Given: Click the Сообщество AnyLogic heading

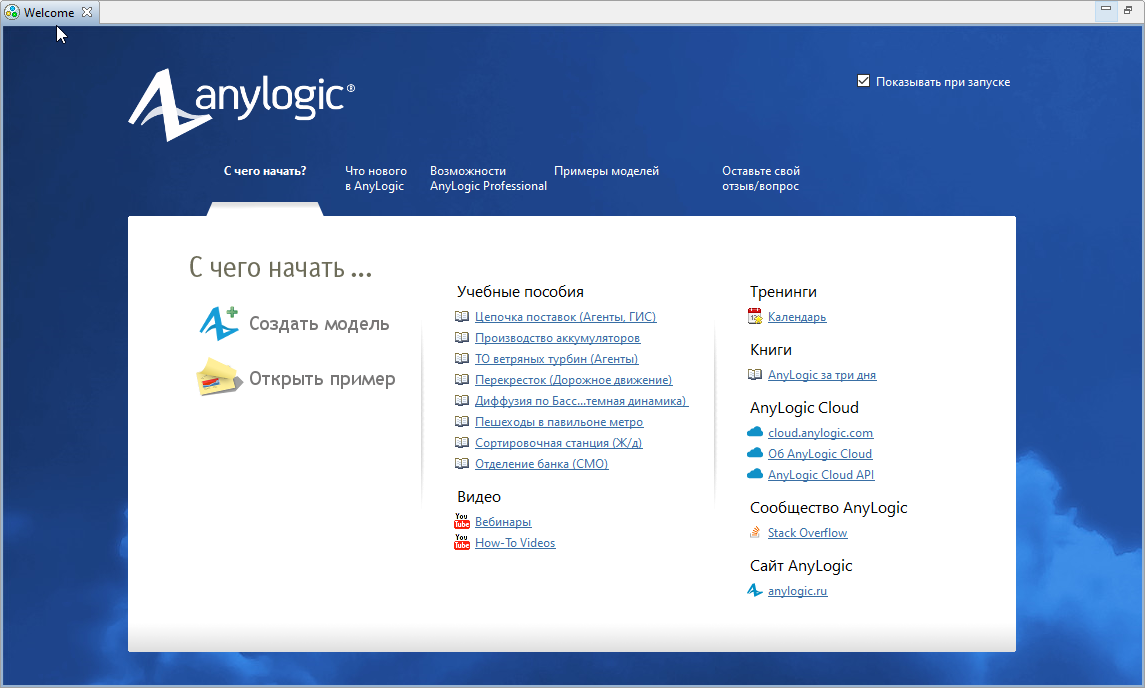Looking at the screenshot, I should click(828, 508).
